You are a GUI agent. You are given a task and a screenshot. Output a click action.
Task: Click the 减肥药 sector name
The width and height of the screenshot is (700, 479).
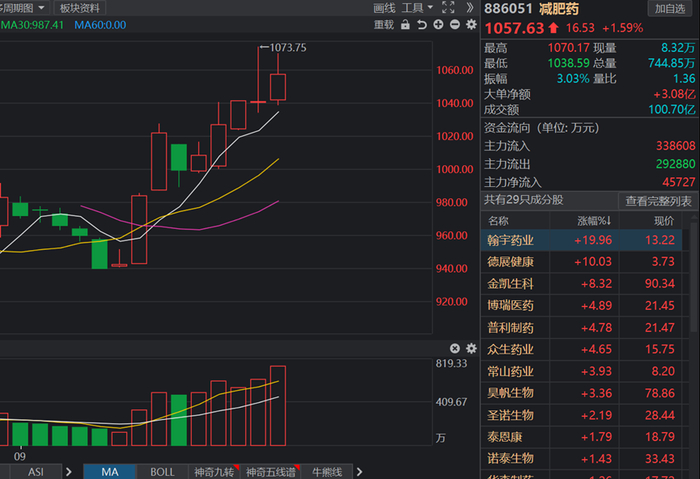[559, 9]
